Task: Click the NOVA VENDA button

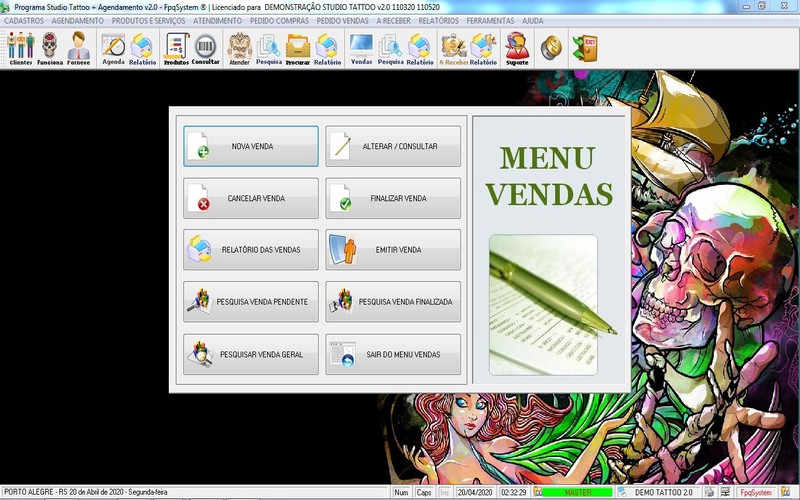Action: tap(251, 146)
